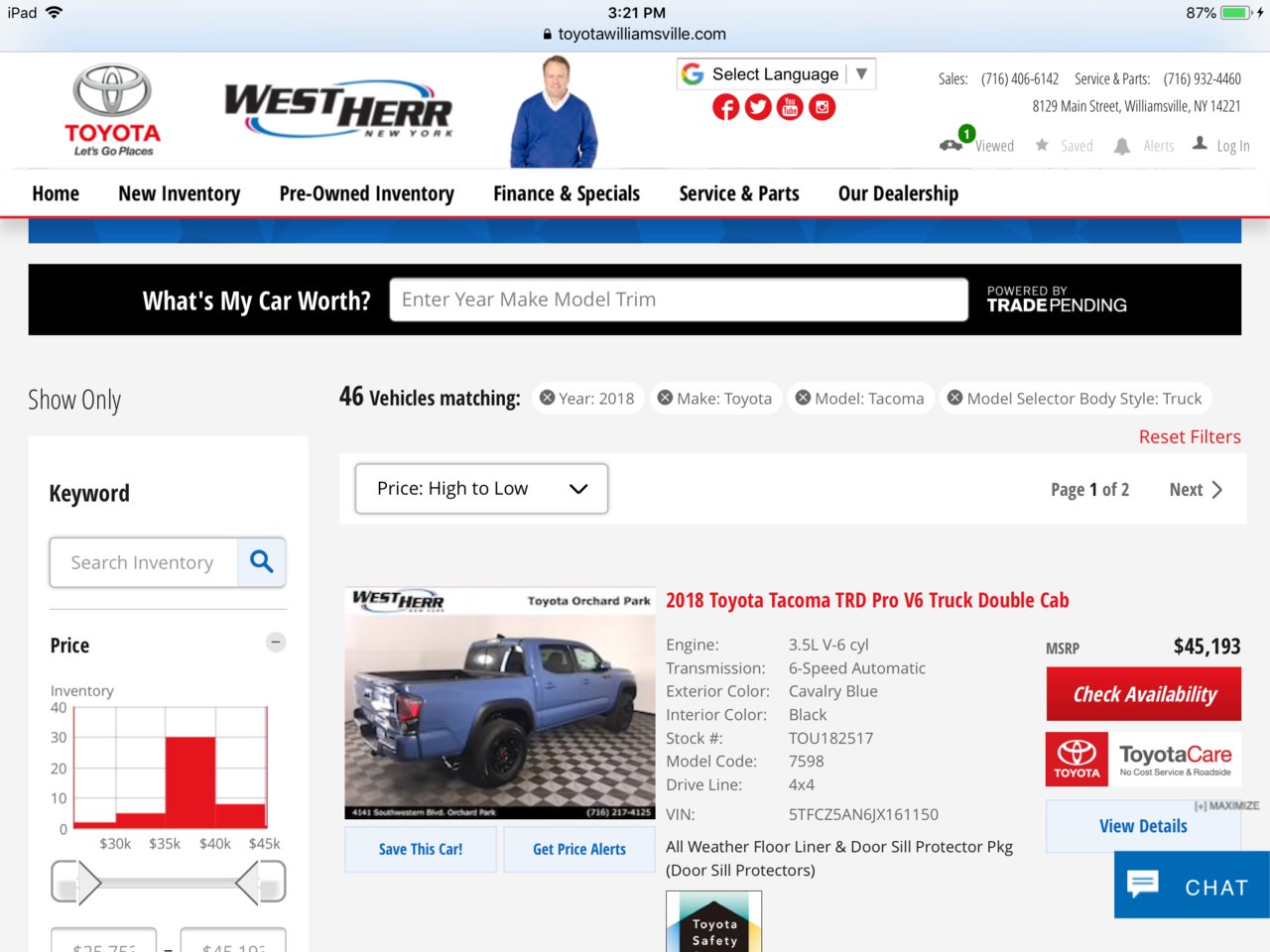Click the minimum price input field

pyautogui.click(x=104, y=941)
